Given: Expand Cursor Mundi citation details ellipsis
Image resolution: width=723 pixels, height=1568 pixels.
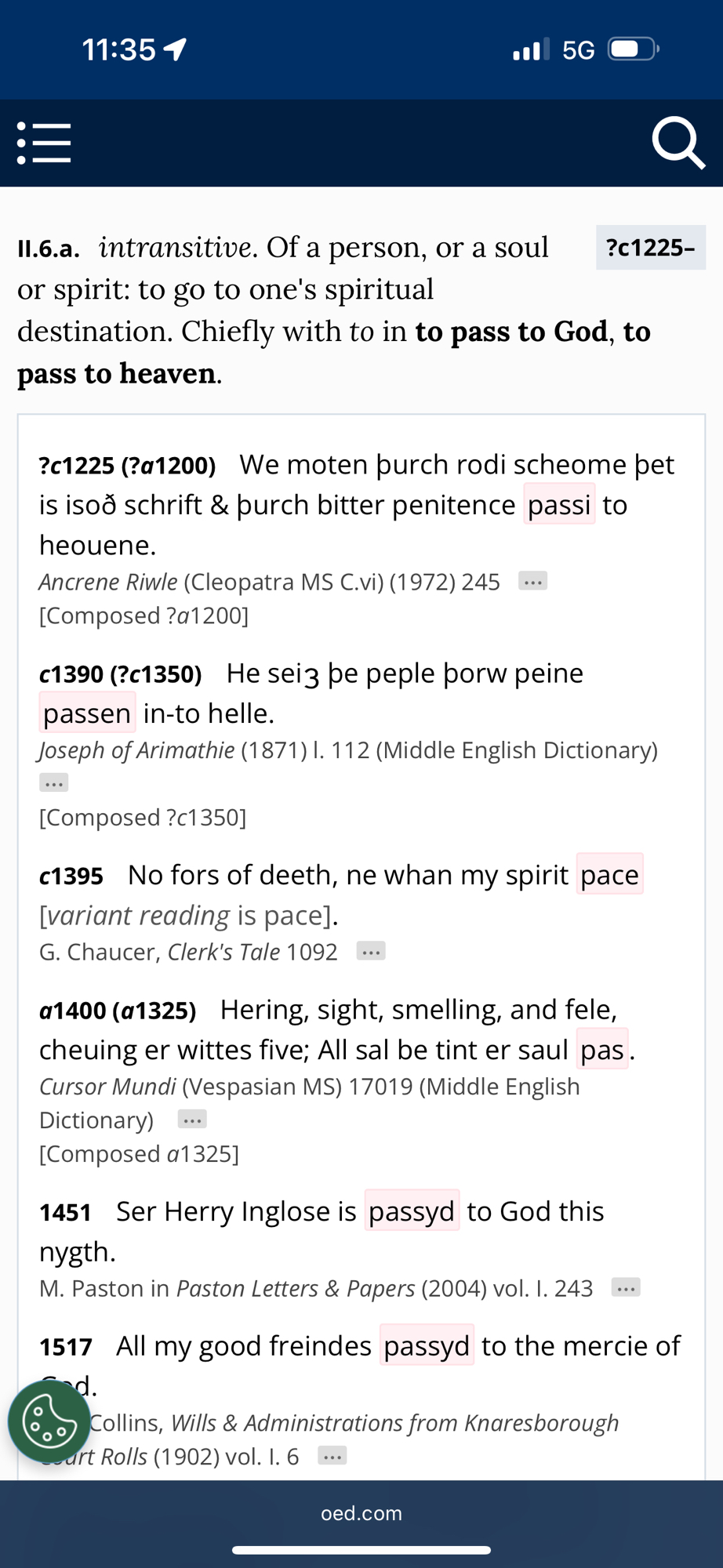Looking at the screenshot, I should tap(192, 1120).
